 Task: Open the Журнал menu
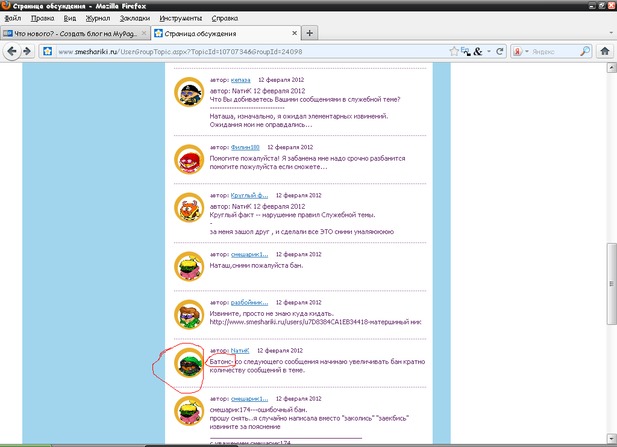pos(98,18)
